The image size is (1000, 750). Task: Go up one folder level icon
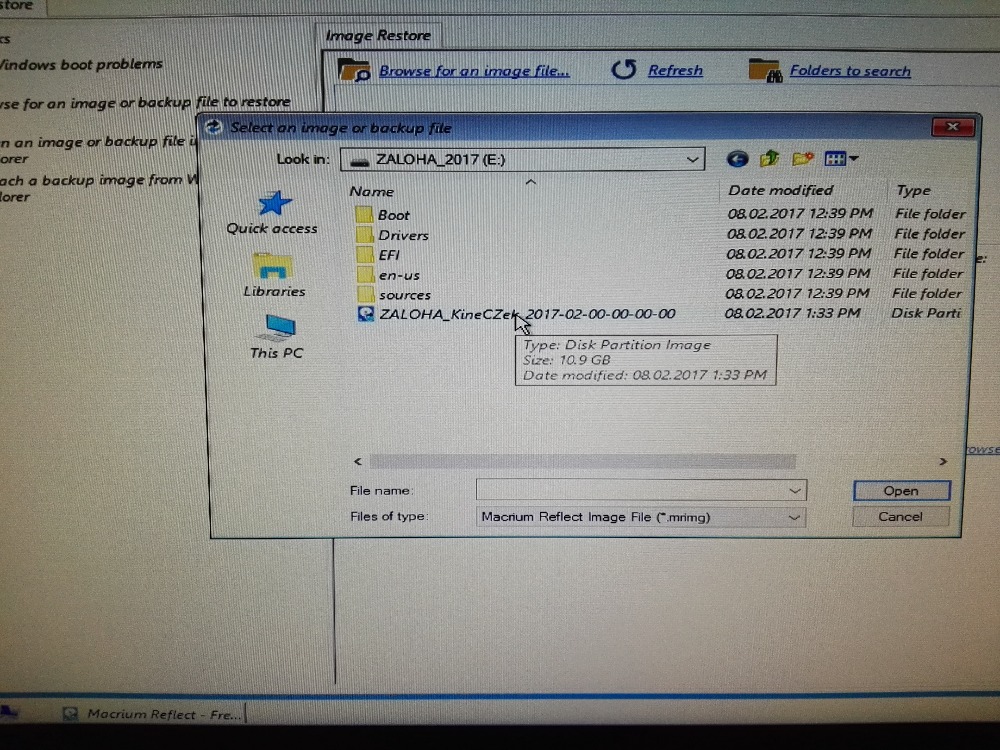pyautogui.click(x=769, y=158)
